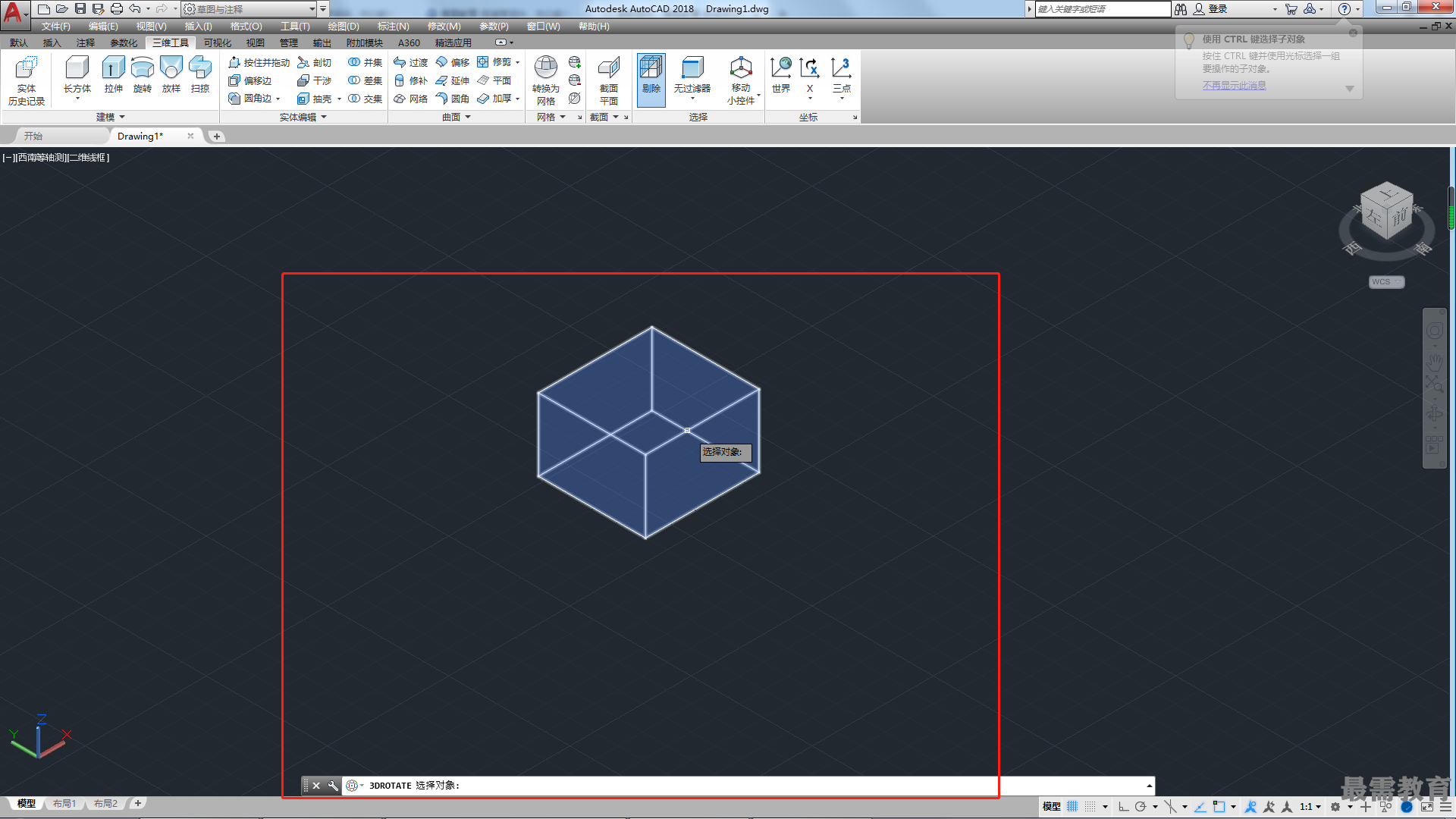Toggle object snap tracking in status bar
This screenshot has height=819, width=1456.
(1200, 807)
